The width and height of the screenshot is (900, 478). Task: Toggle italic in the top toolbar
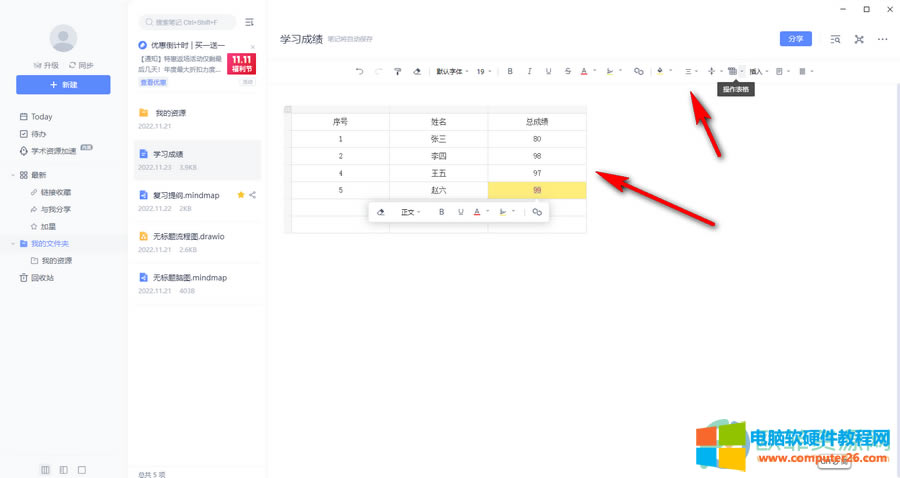[x=529, y=71]
